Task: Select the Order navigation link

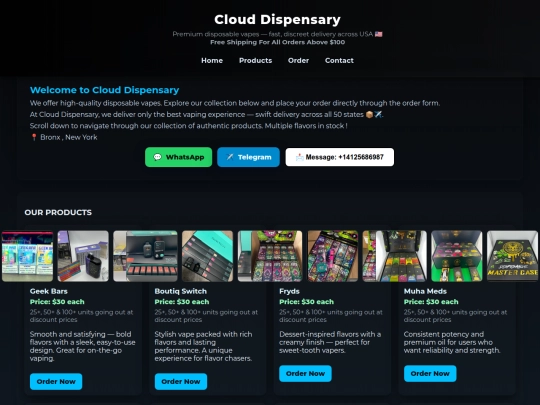Action: (x=298, y=61)
